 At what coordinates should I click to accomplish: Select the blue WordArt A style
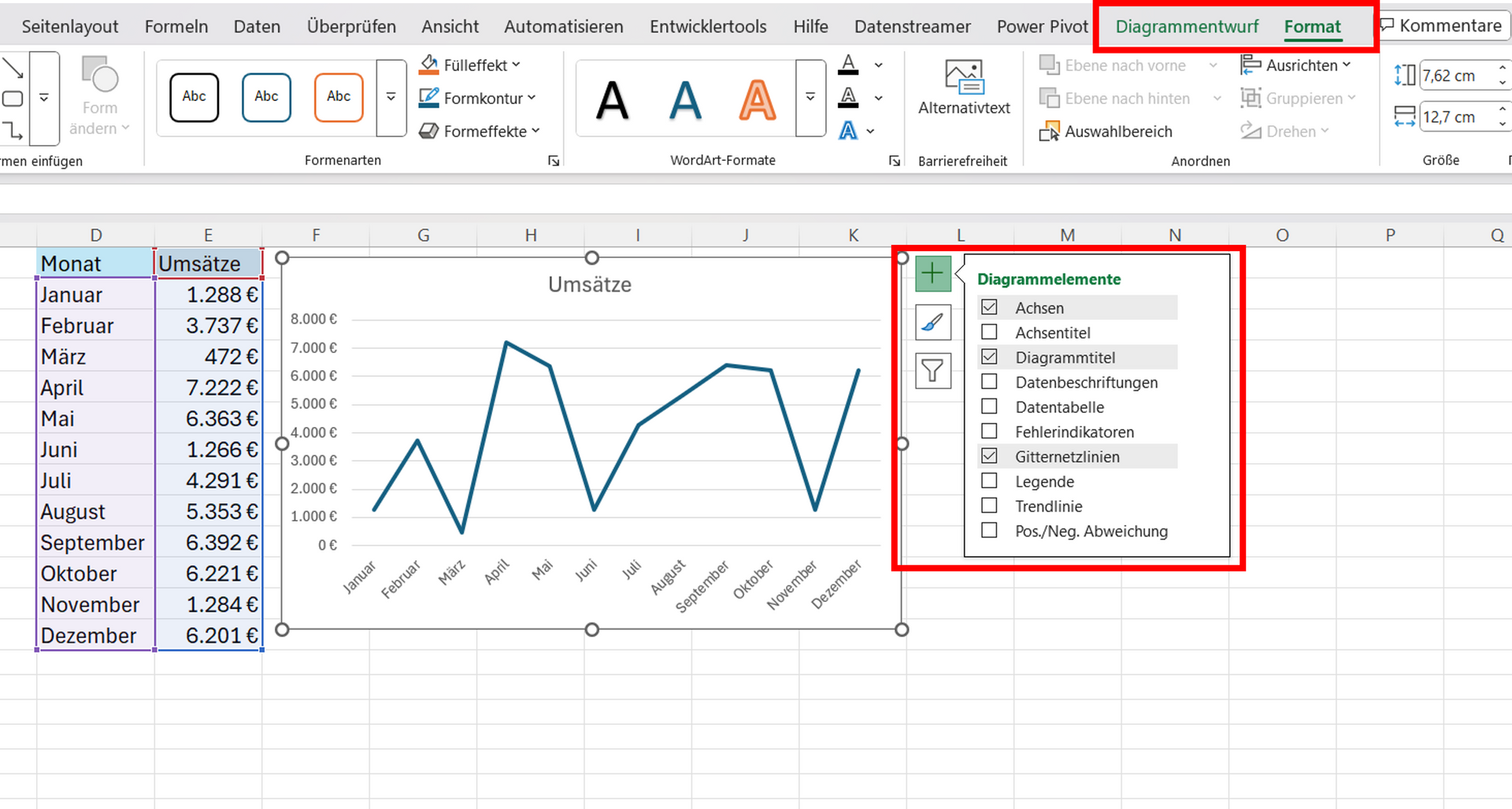684,100
